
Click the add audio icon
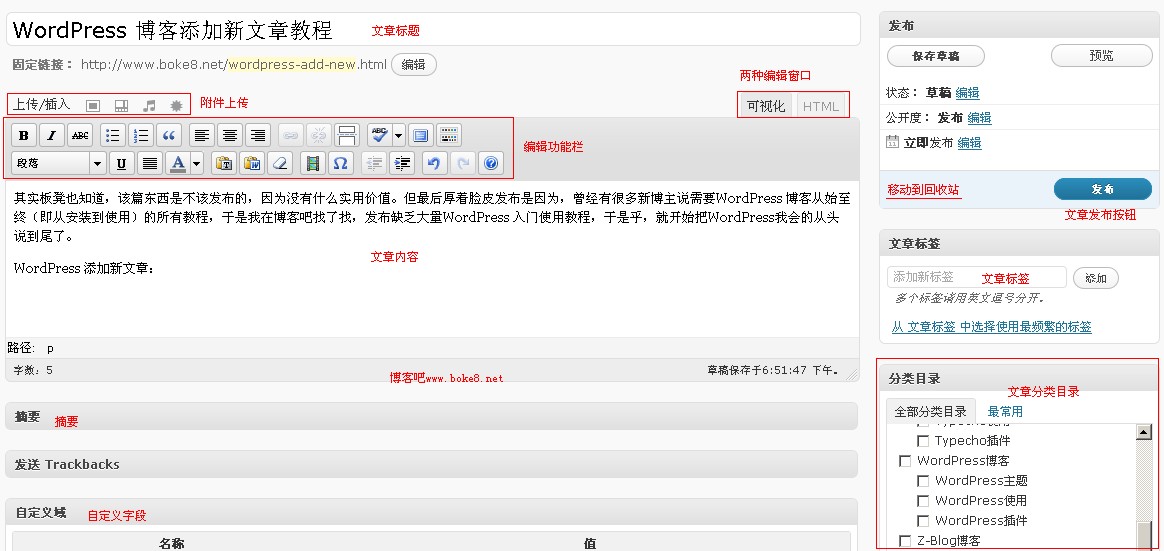[x=149, y=105]
